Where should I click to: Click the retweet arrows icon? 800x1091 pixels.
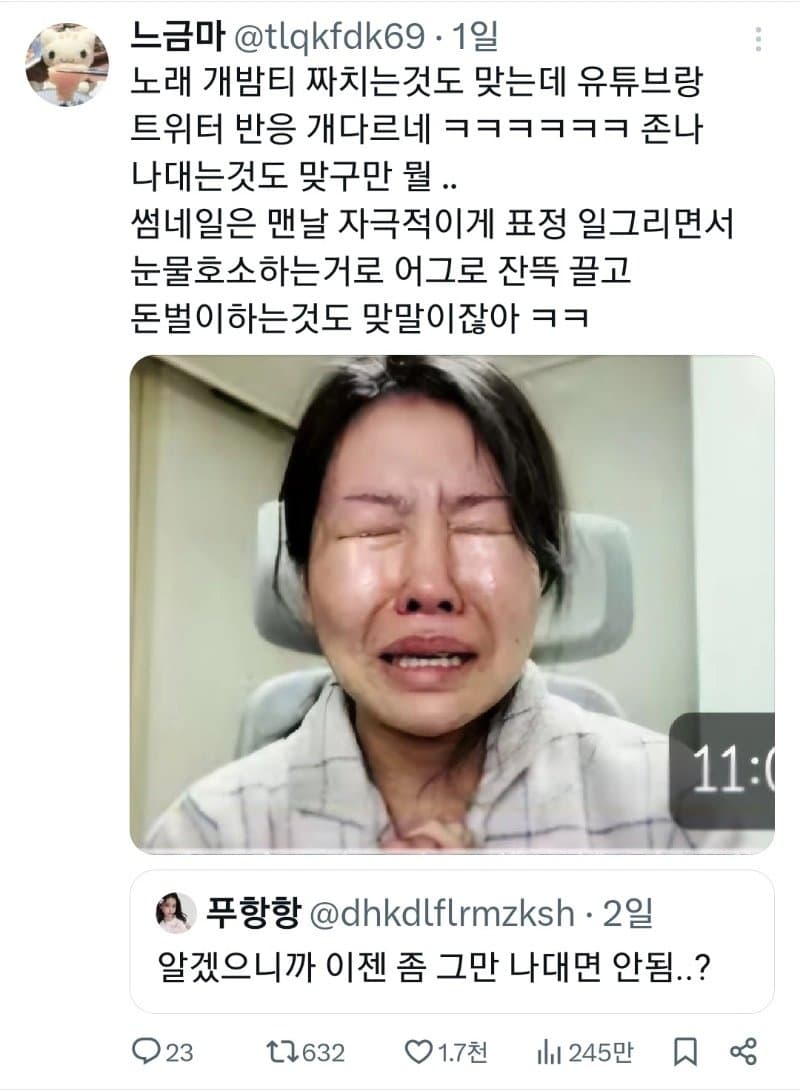(x=282, y=1051)
